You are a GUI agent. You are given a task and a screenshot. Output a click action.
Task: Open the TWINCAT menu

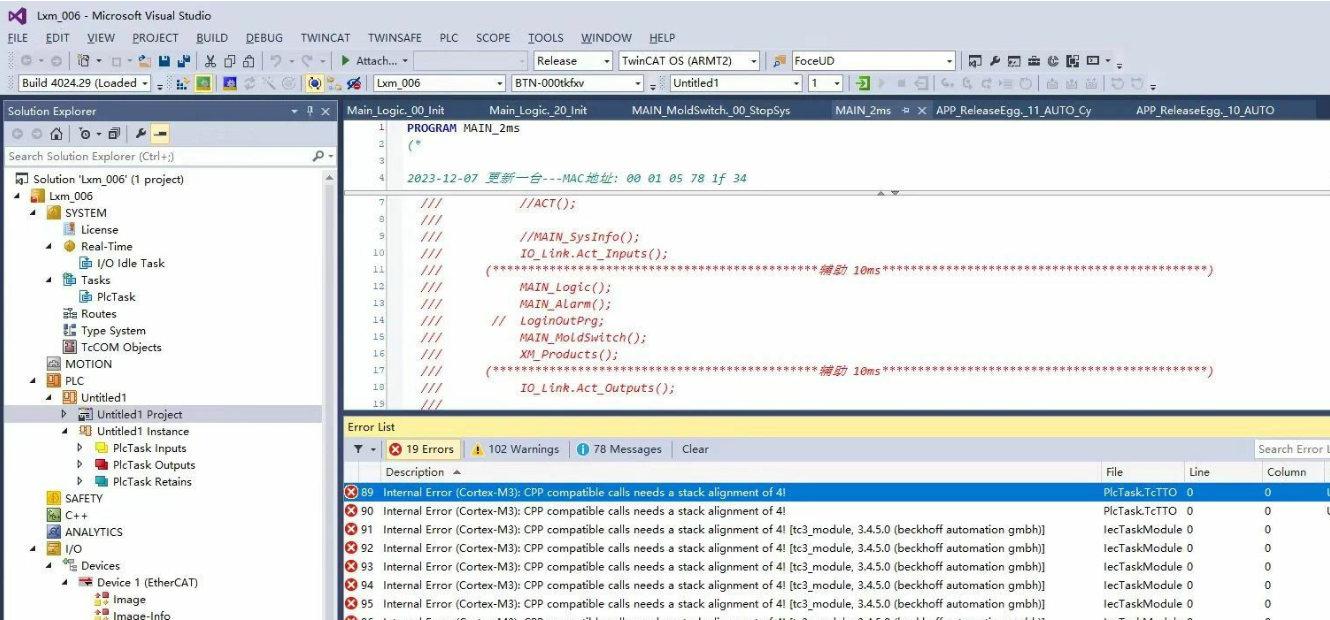pyautogui.click(x=325, y=38)
